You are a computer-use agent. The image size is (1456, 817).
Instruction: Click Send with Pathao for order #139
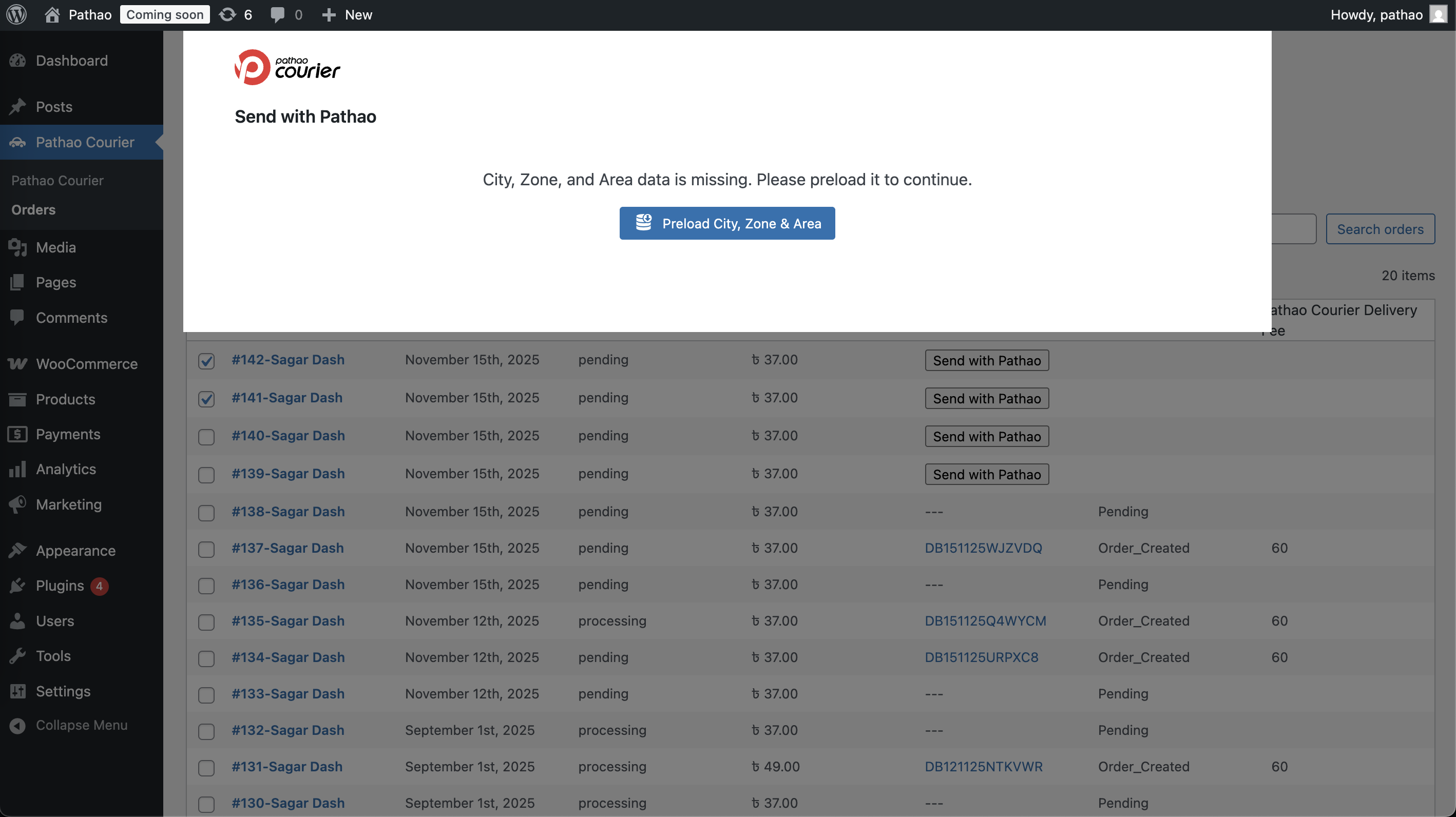(986, 474)
